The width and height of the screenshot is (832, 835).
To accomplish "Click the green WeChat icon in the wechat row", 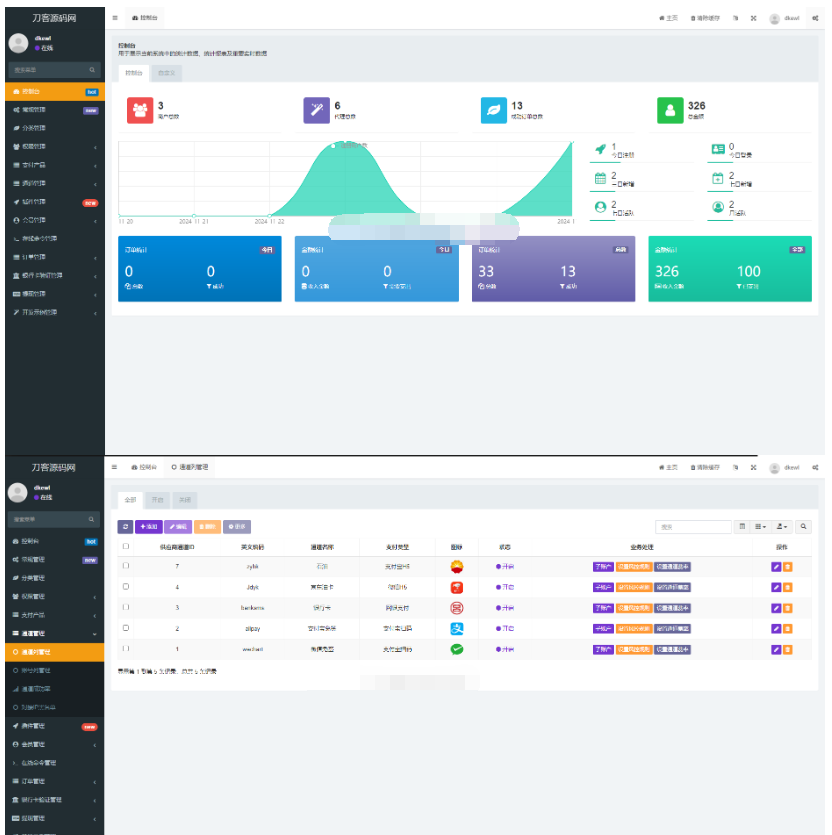I will (x=456, y=649).
